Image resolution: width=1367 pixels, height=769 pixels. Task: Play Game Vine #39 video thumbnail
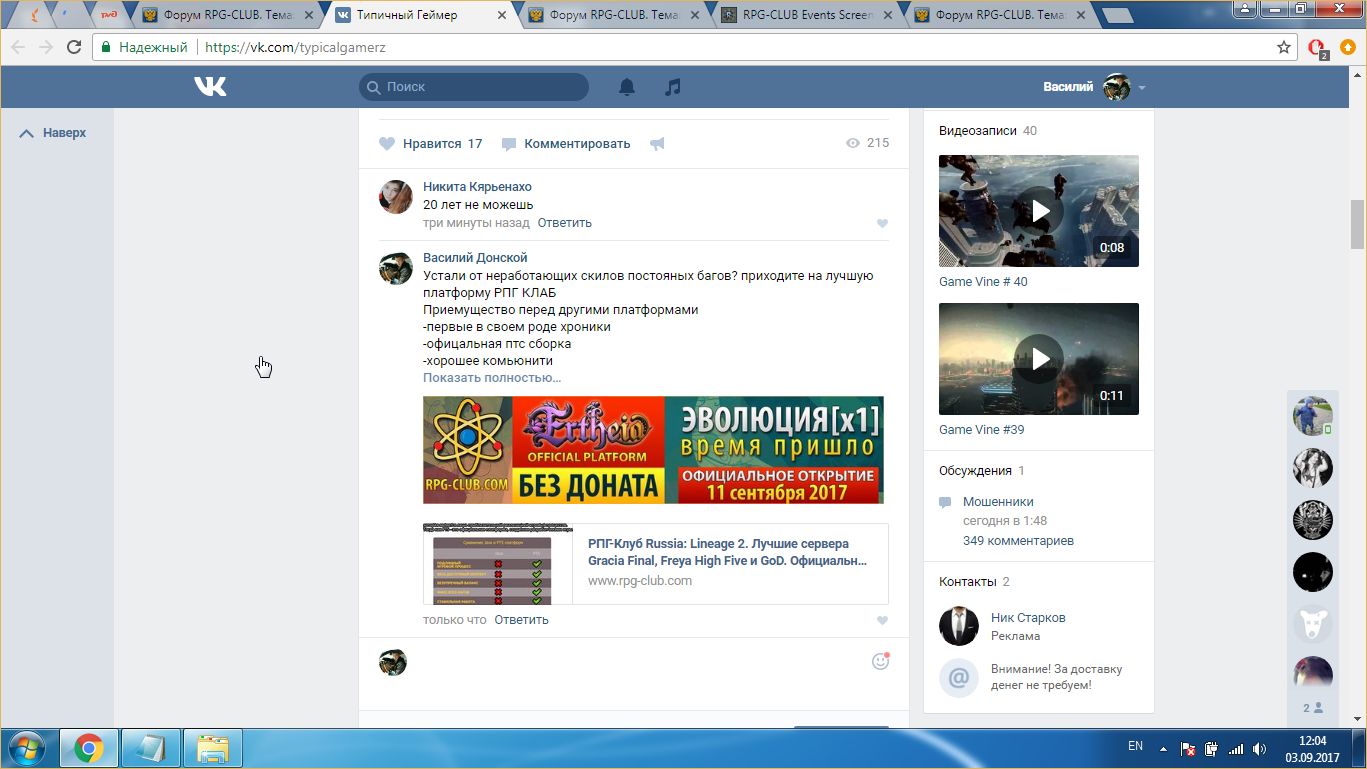click(x=1039, y=359)
